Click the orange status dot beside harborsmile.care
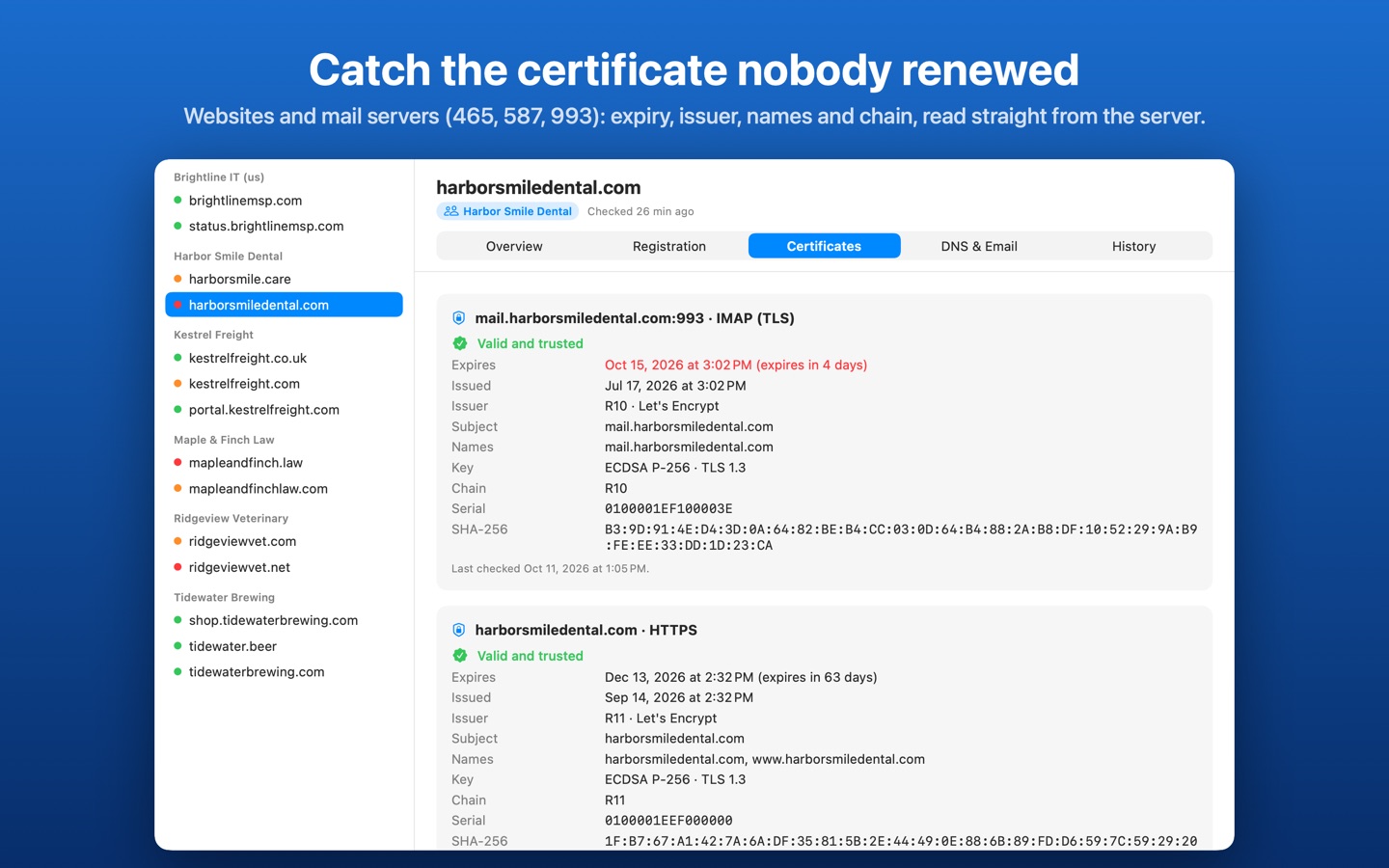The image size is (1389, 868). coord(177,279)
